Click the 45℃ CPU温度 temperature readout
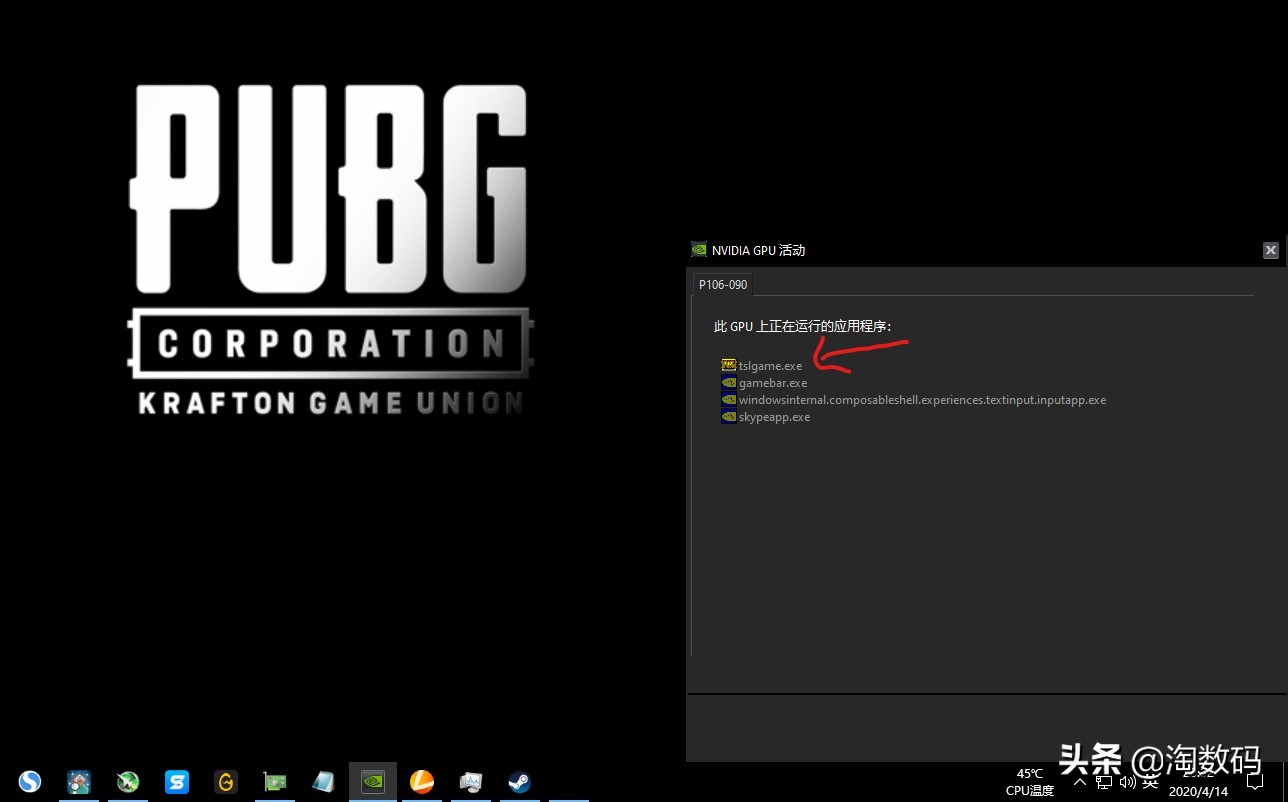1288x802 pixels. [1030, 782]
